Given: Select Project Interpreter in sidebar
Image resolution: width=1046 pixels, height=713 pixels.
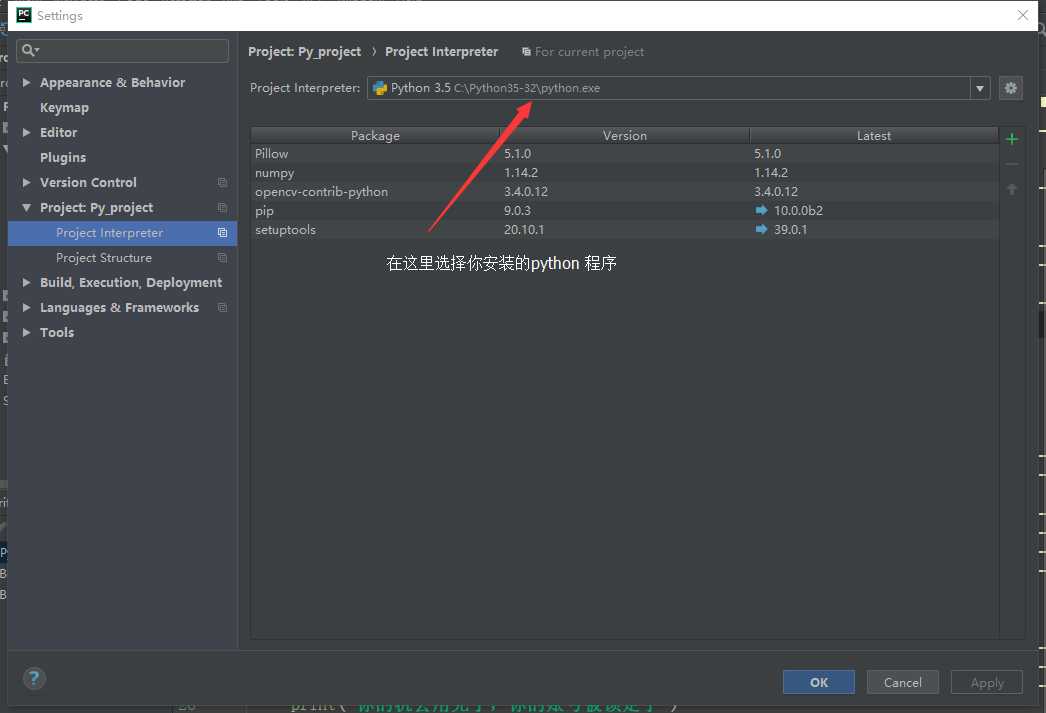Looking at the screenshot, I should point(122,233).
